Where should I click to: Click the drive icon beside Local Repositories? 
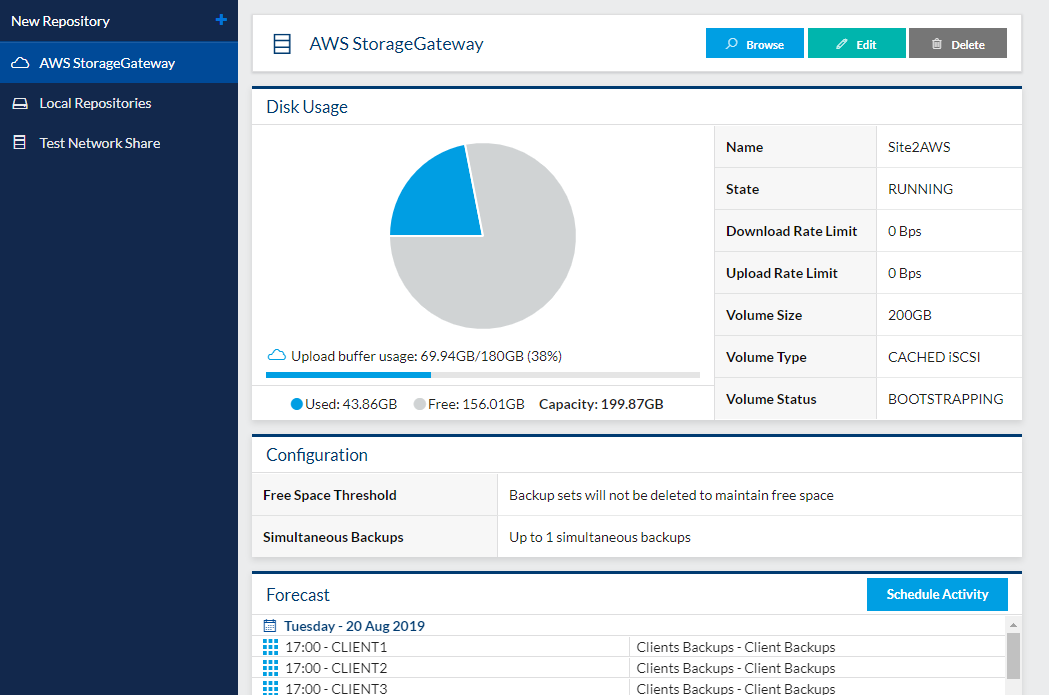coord(20,103)
